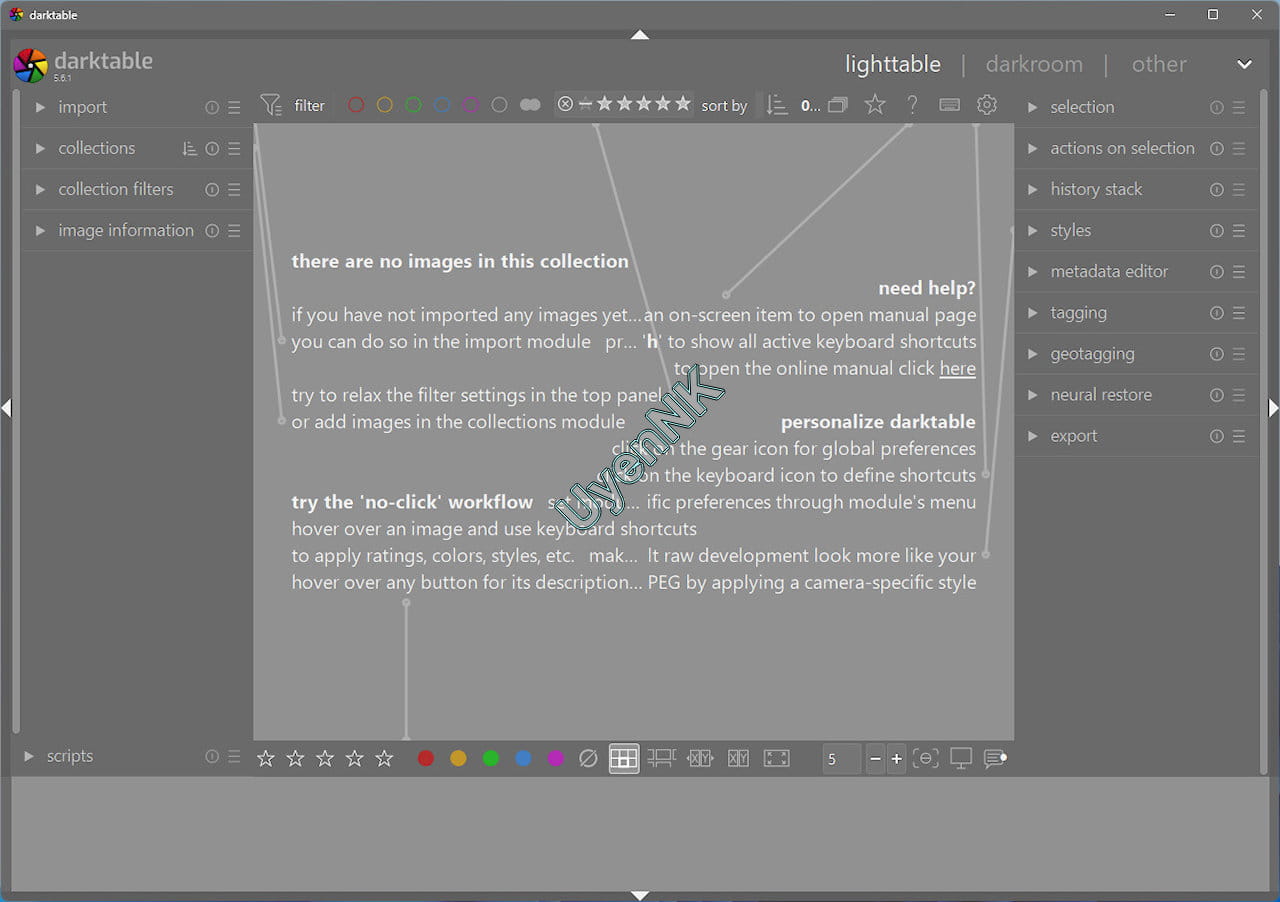Click the grouped images stack icon

(x=838, y=105)
